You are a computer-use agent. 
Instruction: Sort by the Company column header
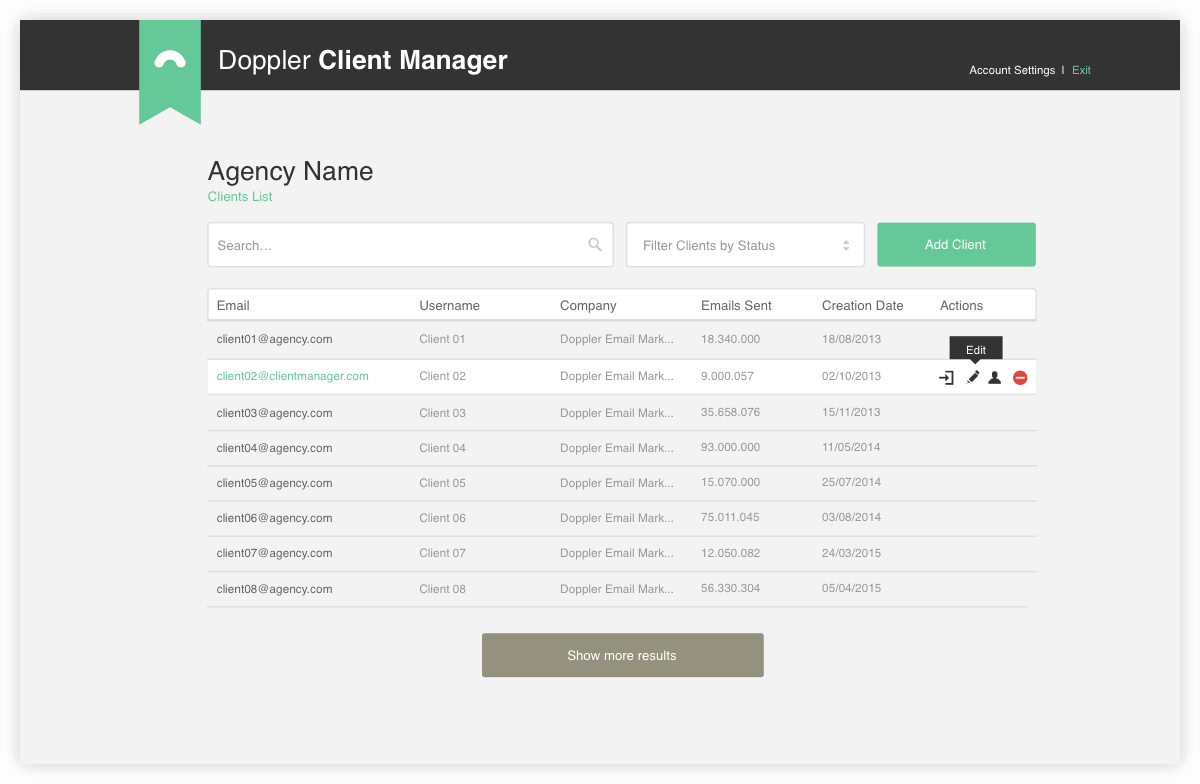(x=588, y=305)
